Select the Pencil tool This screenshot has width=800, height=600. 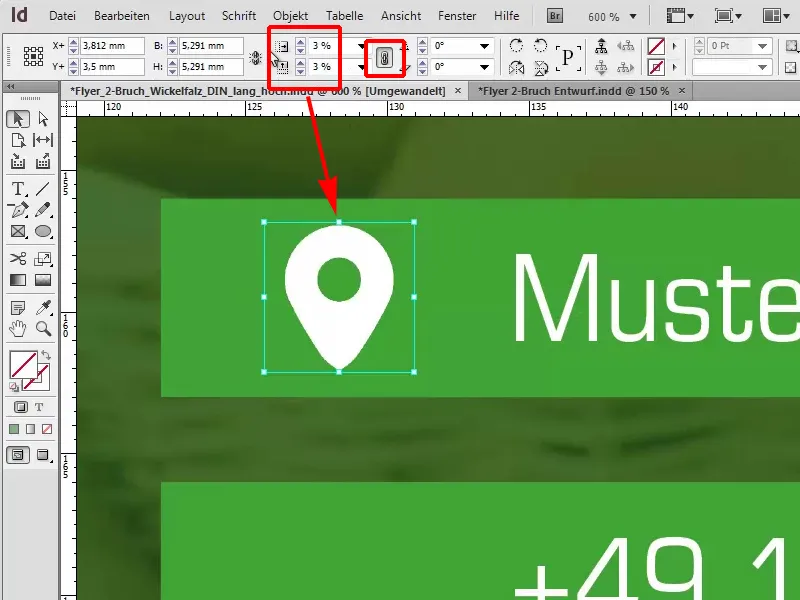pos(43,210)
